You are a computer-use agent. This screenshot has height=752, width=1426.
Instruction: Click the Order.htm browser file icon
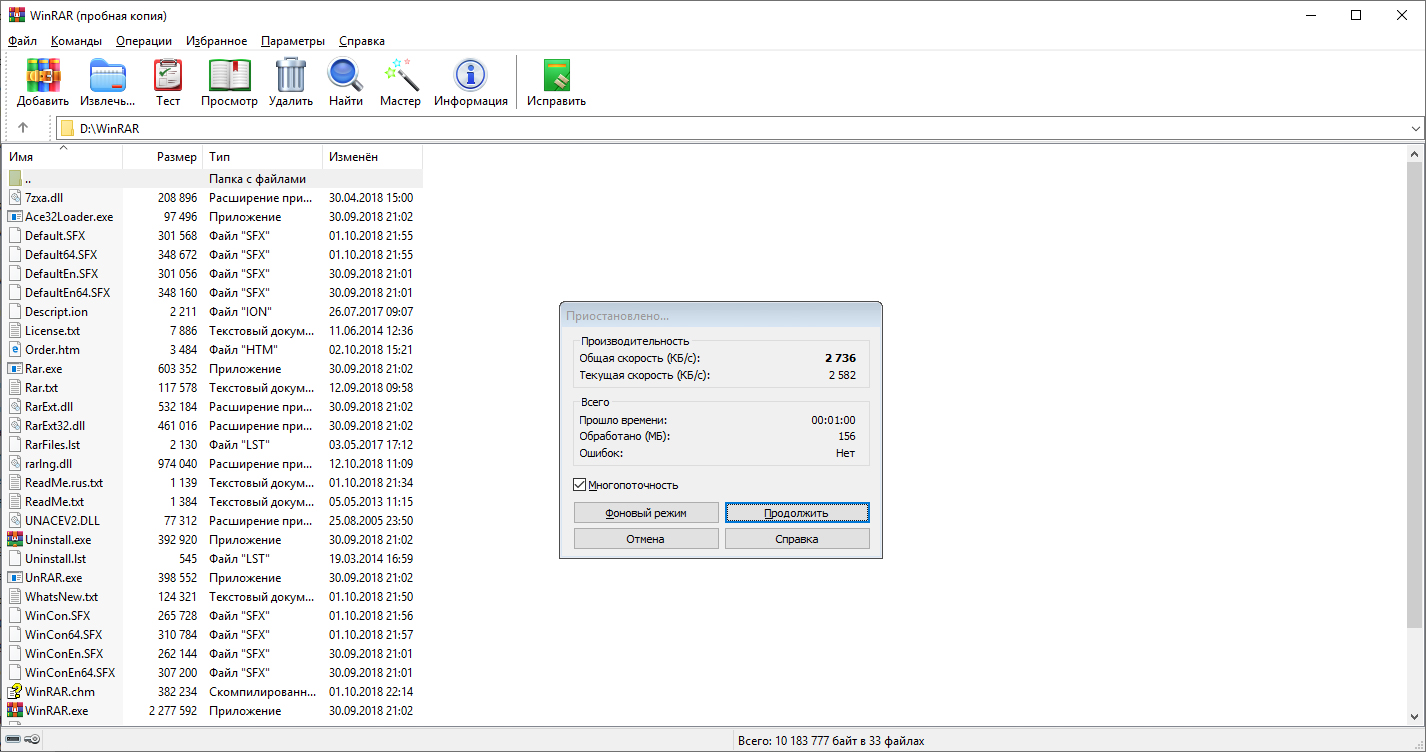(x=15, y=350)
